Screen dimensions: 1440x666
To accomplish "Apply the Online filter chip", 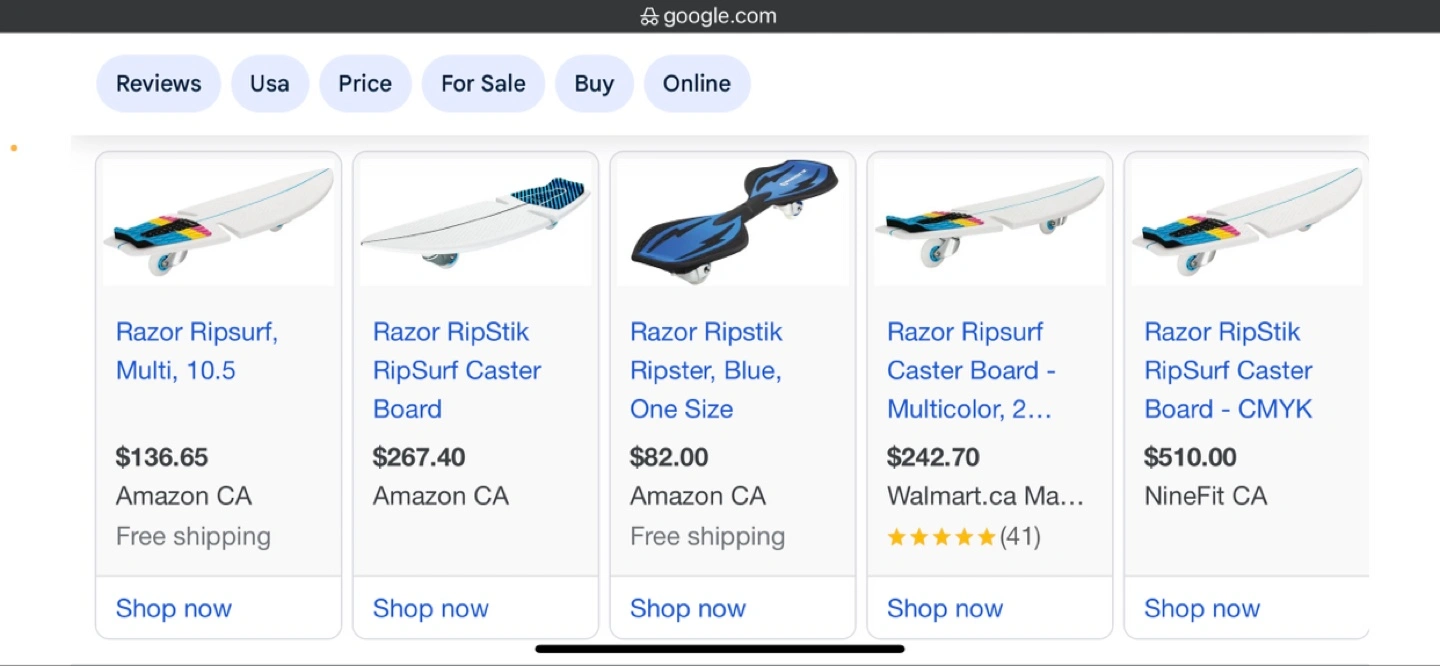I will (697, 84).
